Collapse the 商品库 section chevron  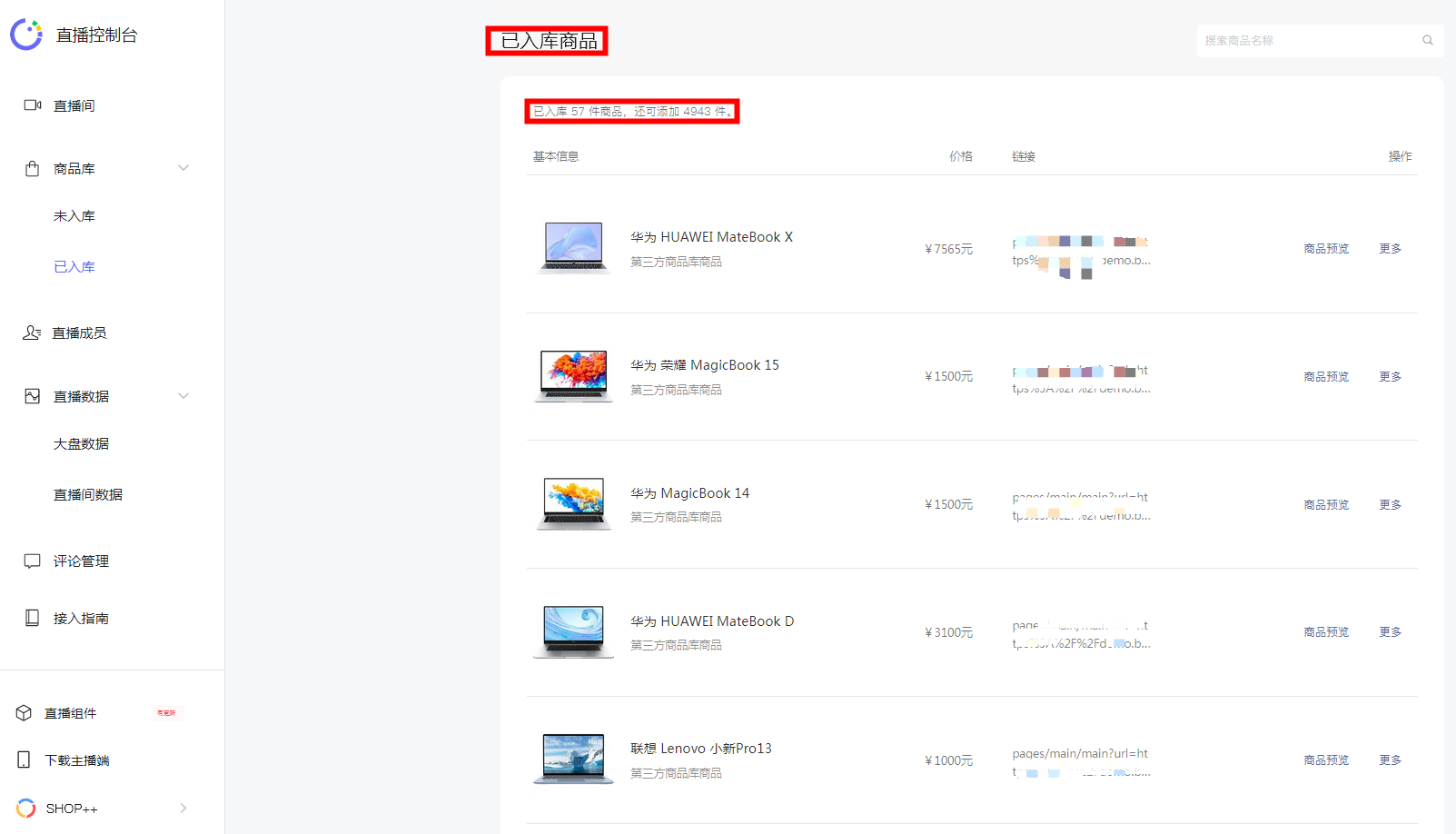[183, 167]
